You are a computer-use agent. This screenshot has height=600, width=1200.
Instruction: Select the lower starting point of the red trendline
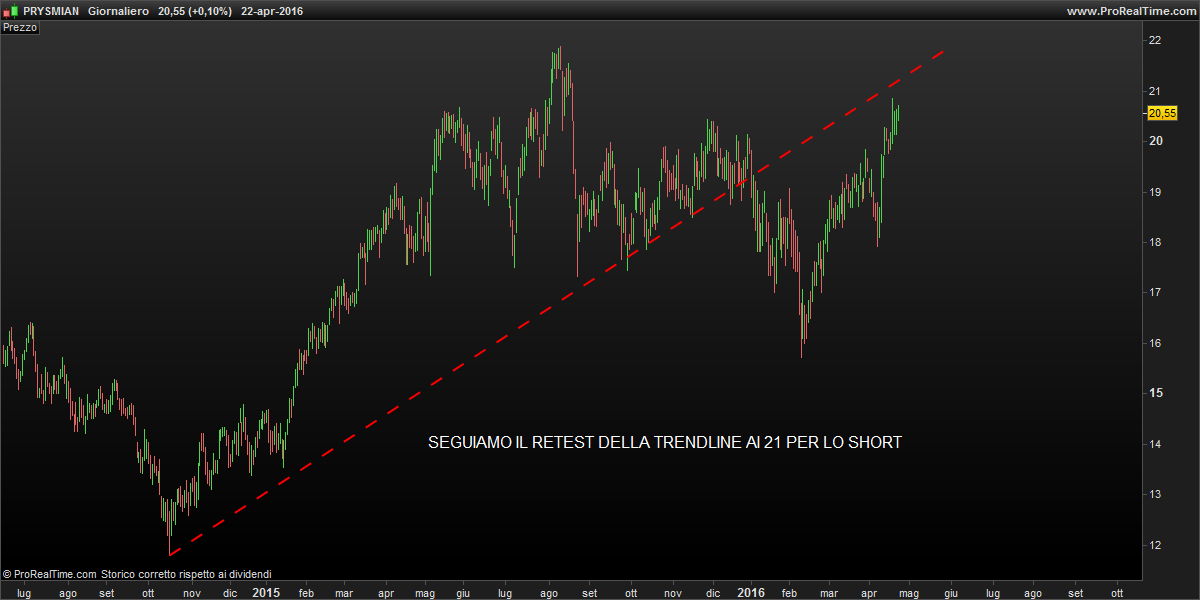(x=170, y=553)
